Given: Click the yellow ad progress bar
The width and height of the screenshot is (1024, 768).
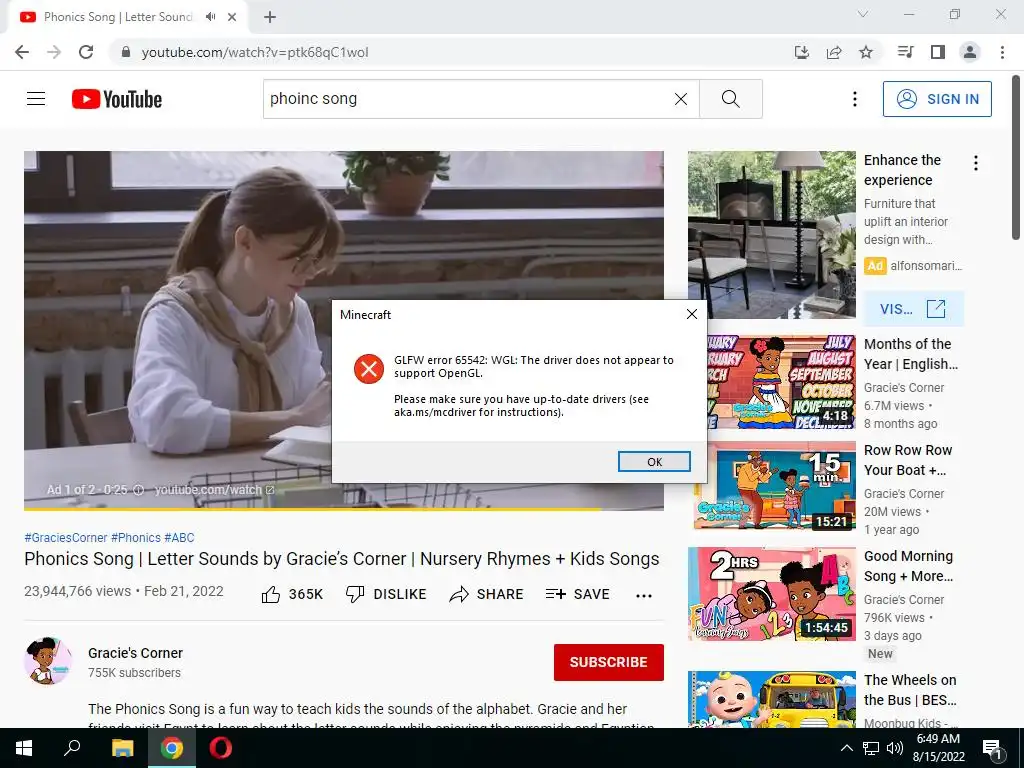Looking at the screenshot, I should pyautogui.click(x=344, y=509).
